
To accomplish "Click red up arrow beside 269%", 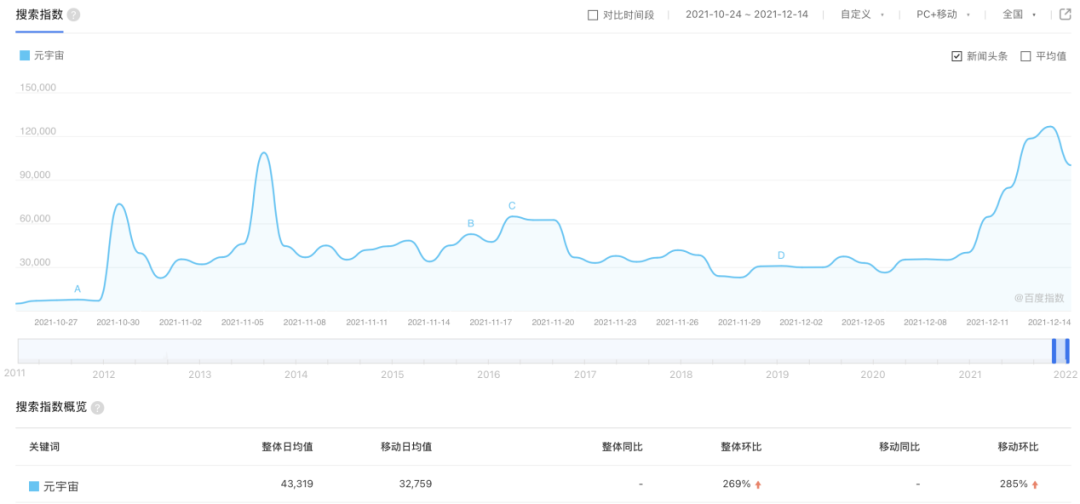I will [759, 485].
